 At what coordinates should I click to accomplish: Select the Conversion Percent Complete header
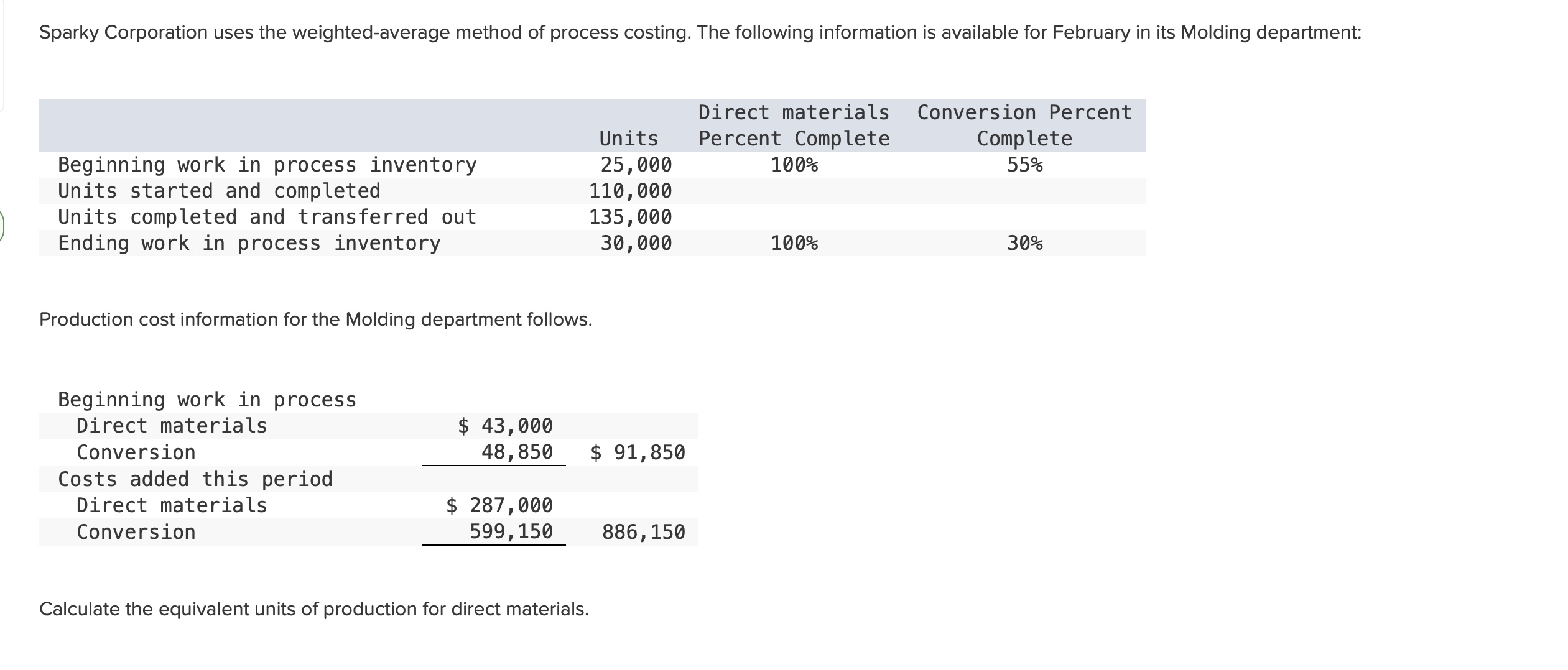(1024, 126)
